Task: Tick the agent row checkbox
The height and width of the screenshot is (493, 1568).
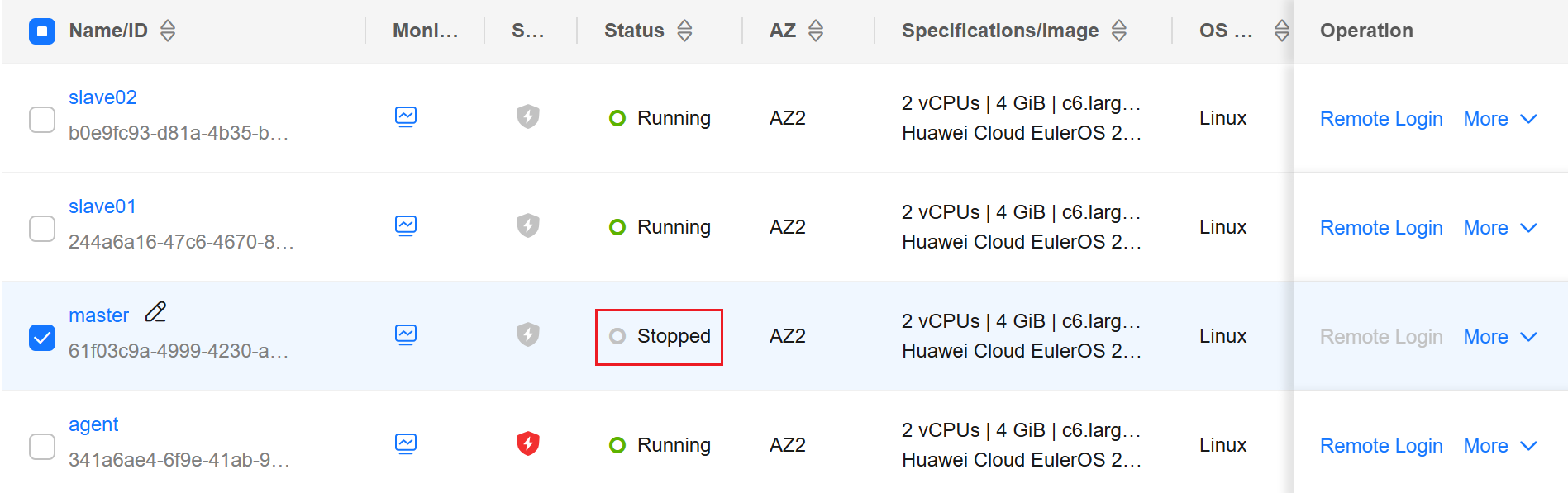Action: (42, 446)
